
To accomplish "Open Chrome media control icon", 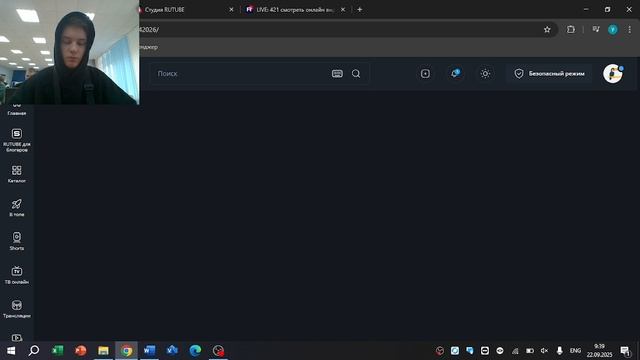I will click(x=596, y=29).
